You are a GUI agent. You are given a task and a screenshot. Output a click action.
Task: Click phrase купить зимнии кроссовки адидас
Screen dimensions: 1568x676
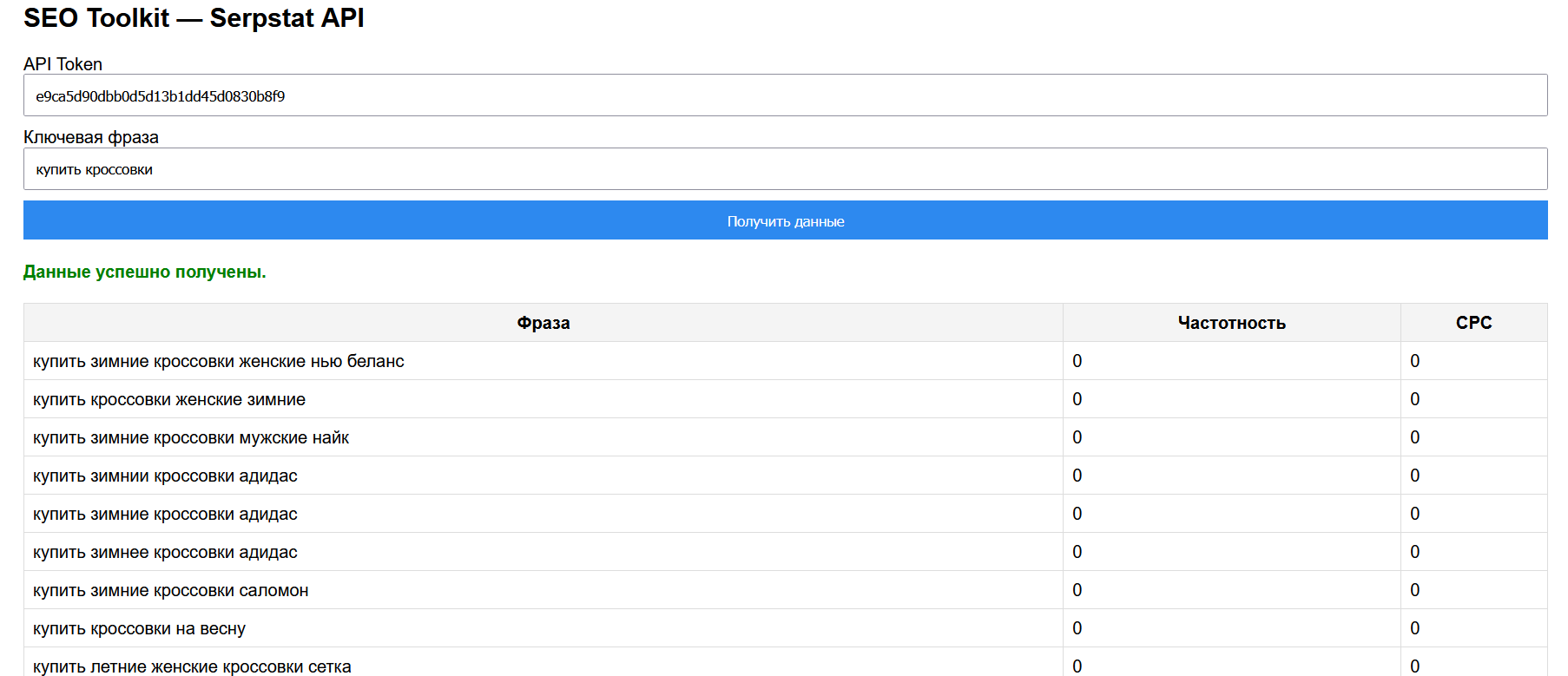click(165, 476)
